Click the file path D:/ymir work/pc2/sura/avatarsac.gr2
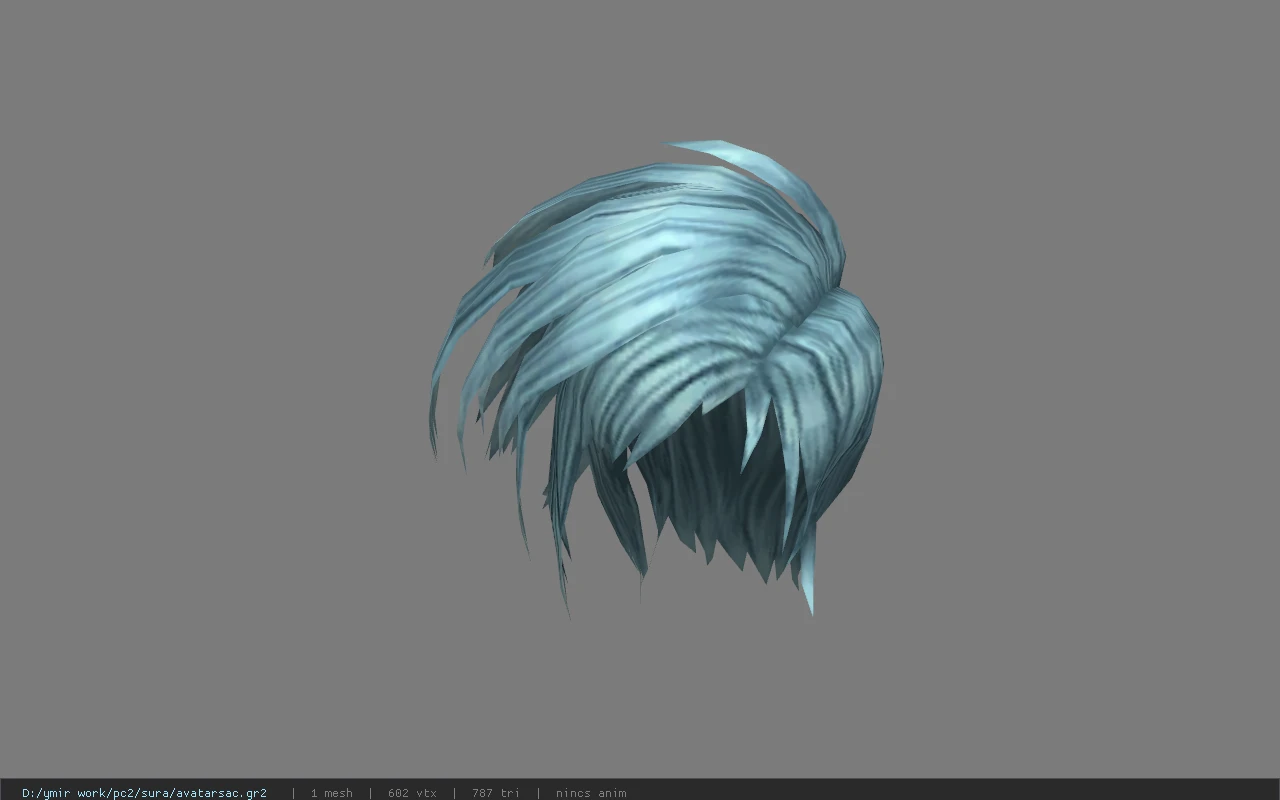Image resolution: width=1280 pixels, height=800 pixels. click(144, 793)
